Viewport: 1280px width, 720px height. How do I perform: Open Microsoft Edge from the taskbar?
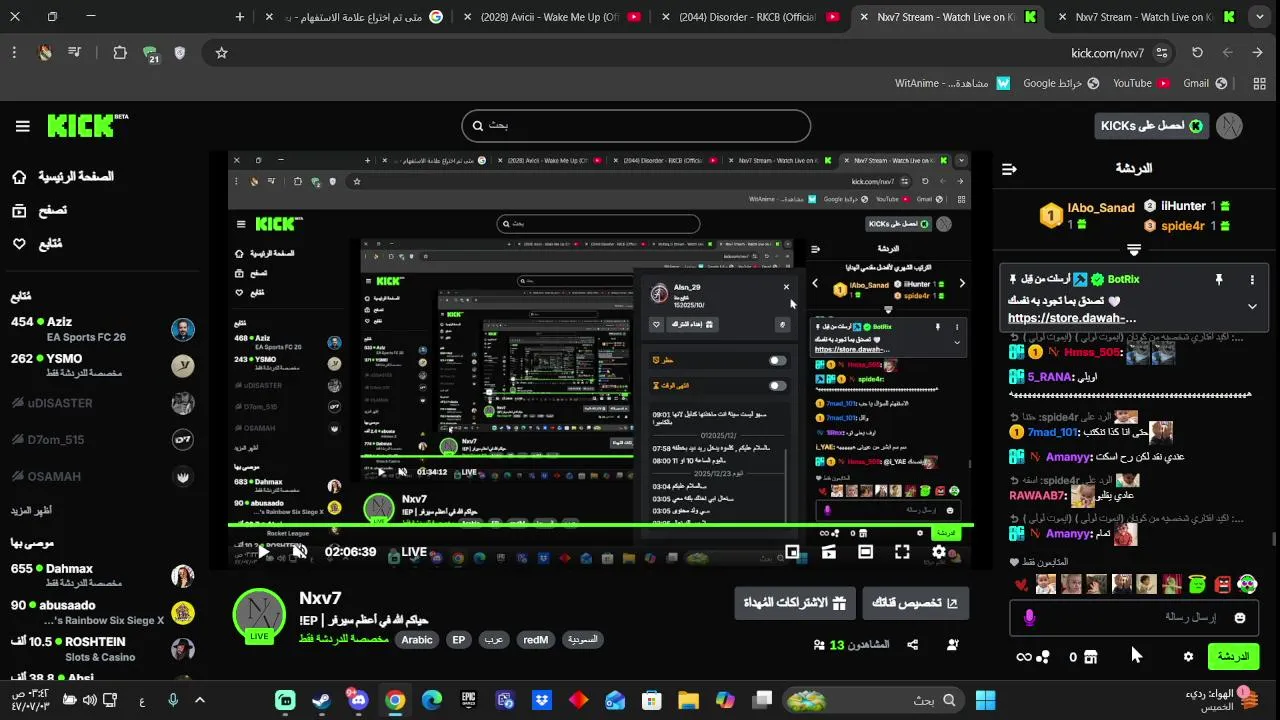coord(432,700)
